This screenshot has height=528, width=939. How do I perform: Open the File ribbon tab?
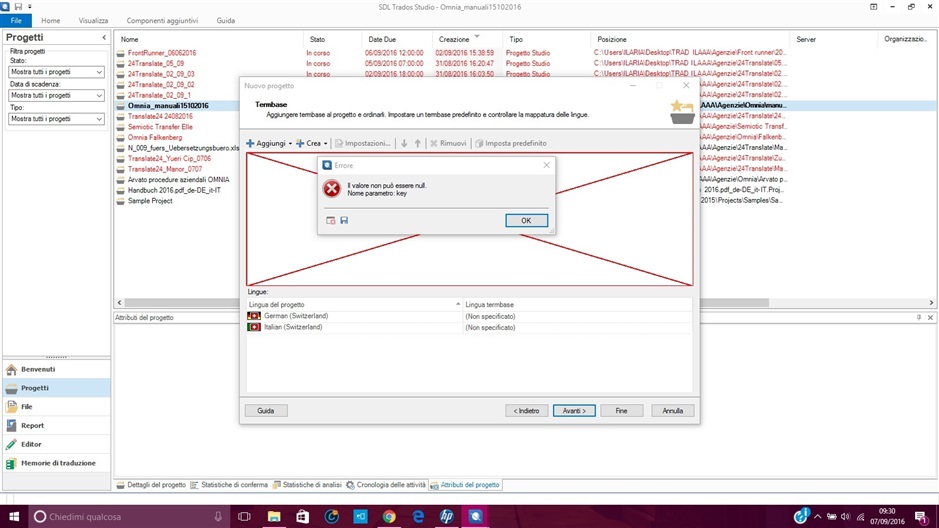[16, 20]
